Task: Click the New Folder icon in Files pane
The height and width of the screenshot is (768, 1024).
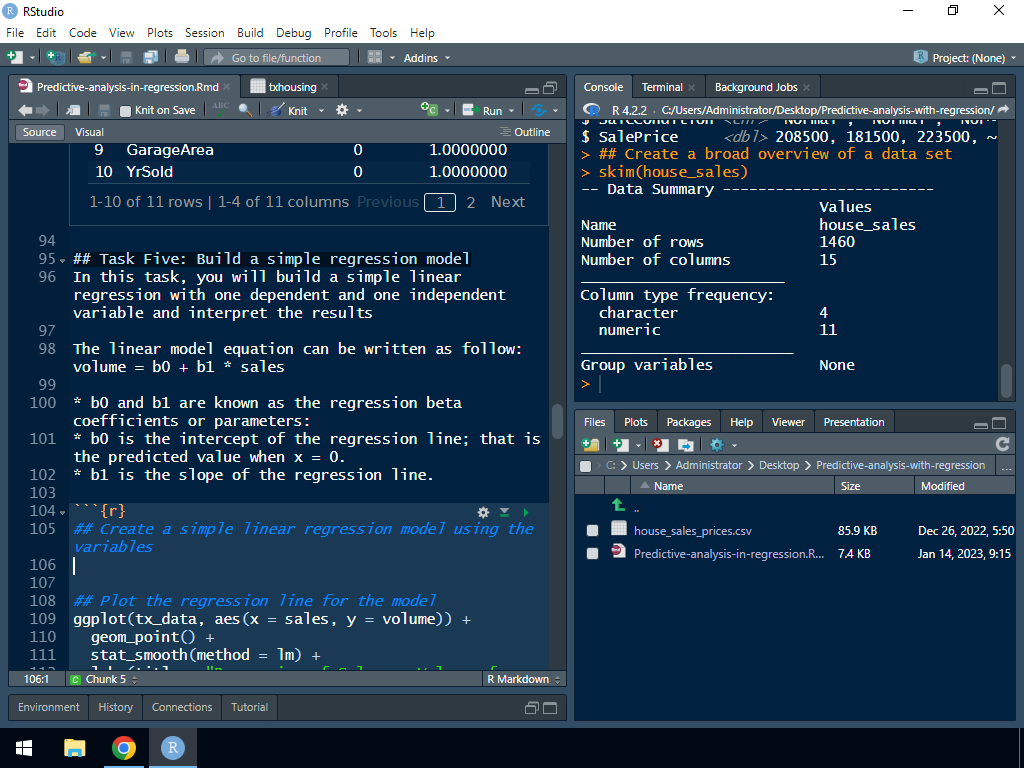Action: pos(590,444)
